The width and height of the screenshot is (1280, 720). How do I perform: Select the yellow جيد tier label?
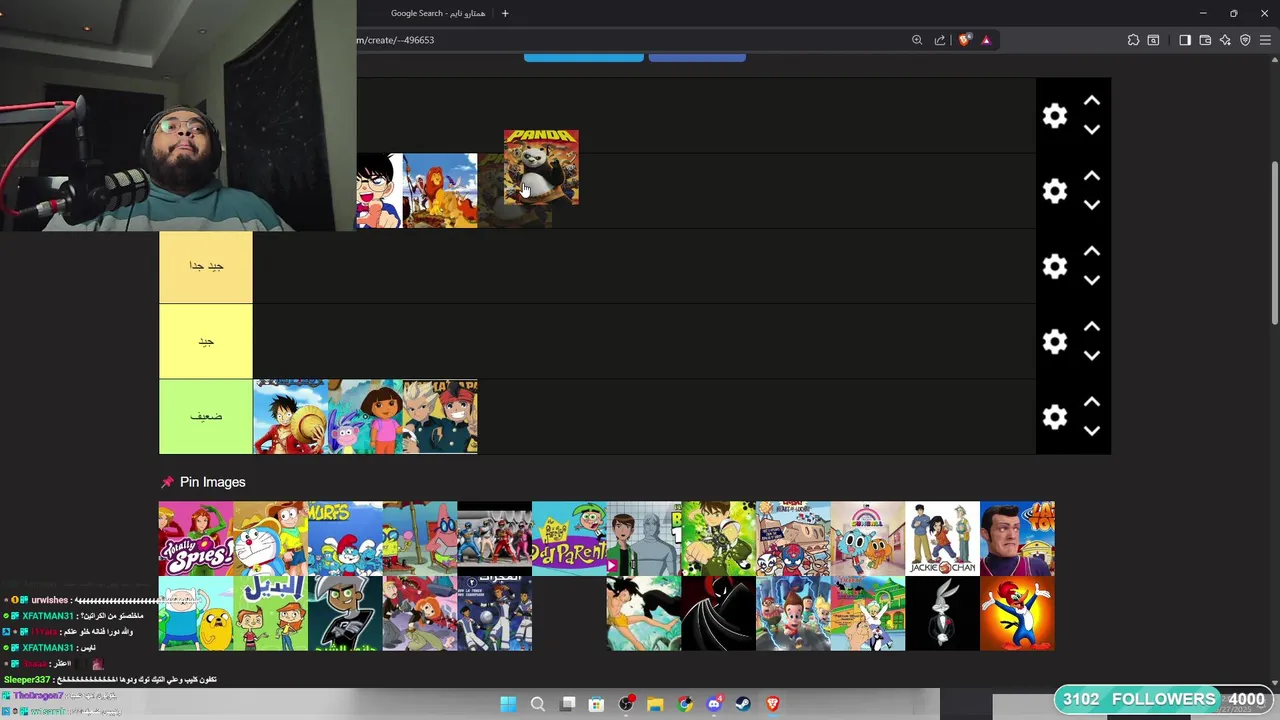point(206,341)
